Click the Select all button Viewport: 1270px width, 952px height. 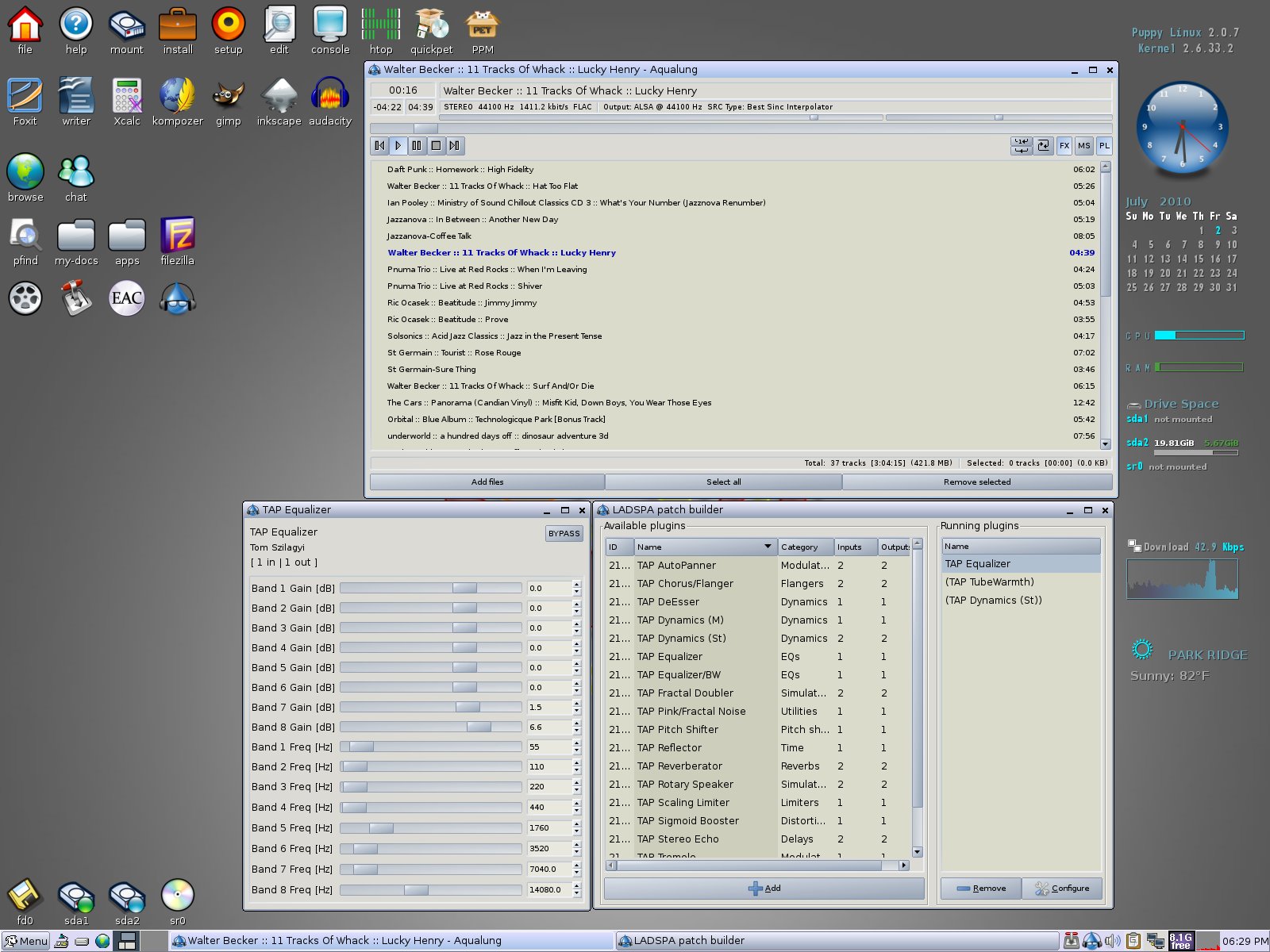(x=724, y=482)
